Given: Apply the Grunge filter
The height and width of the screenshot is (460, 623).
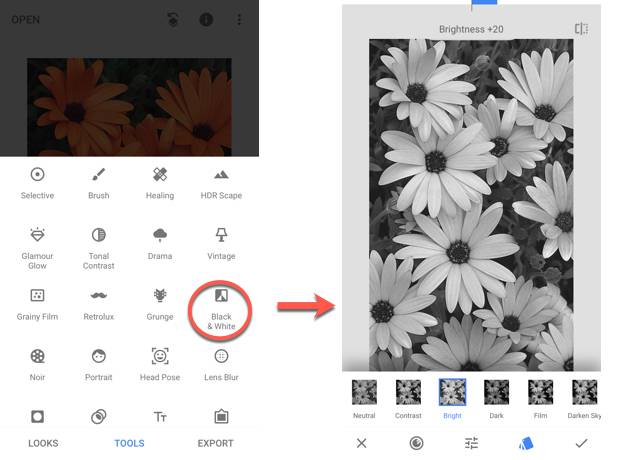Looking at the screenshot, I should 159,304.
